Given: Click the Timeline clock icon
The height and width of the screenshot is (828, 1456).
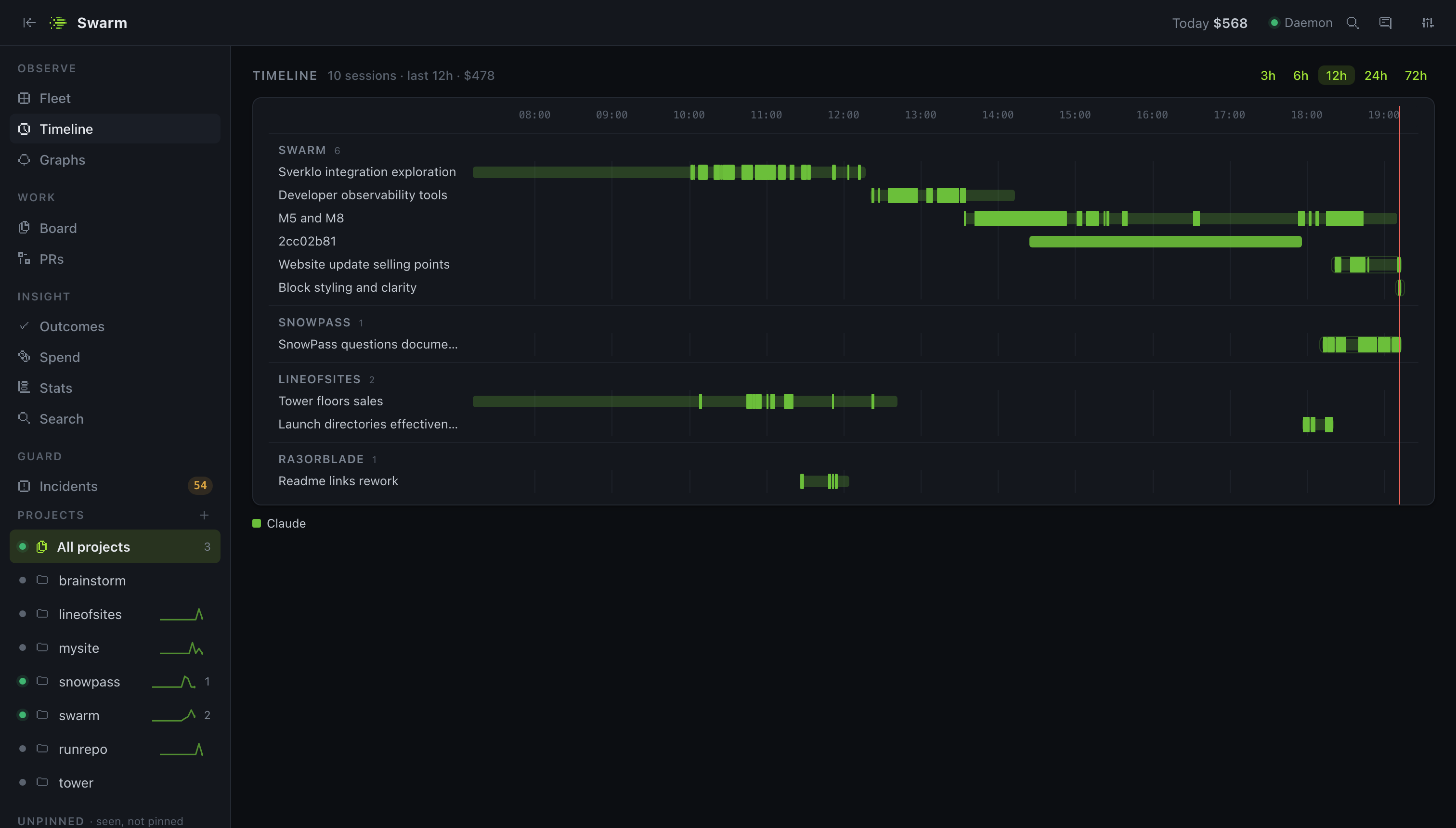Looking at the screenshot, I should pos(24,129).
